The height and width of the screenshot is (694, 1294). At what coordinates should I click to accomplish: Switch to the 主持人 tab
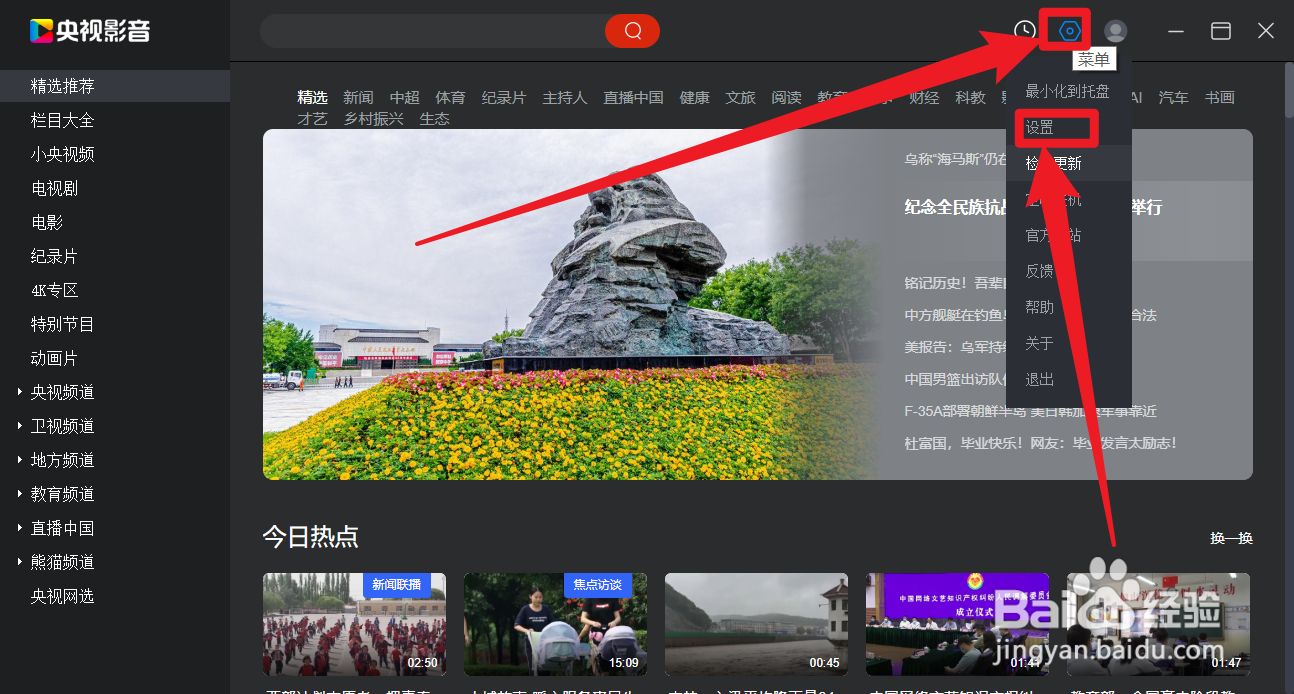pyautogui.click(x=565, y=97)
